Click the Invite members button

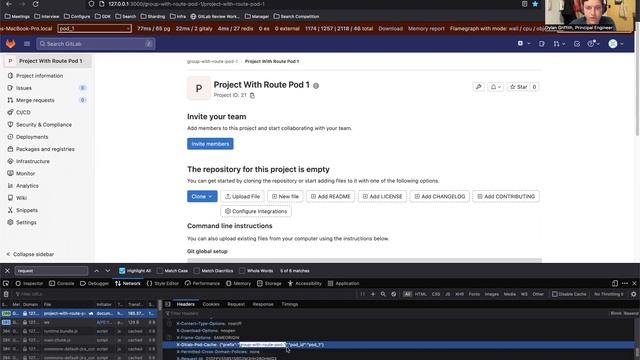(x=210, y=144)
